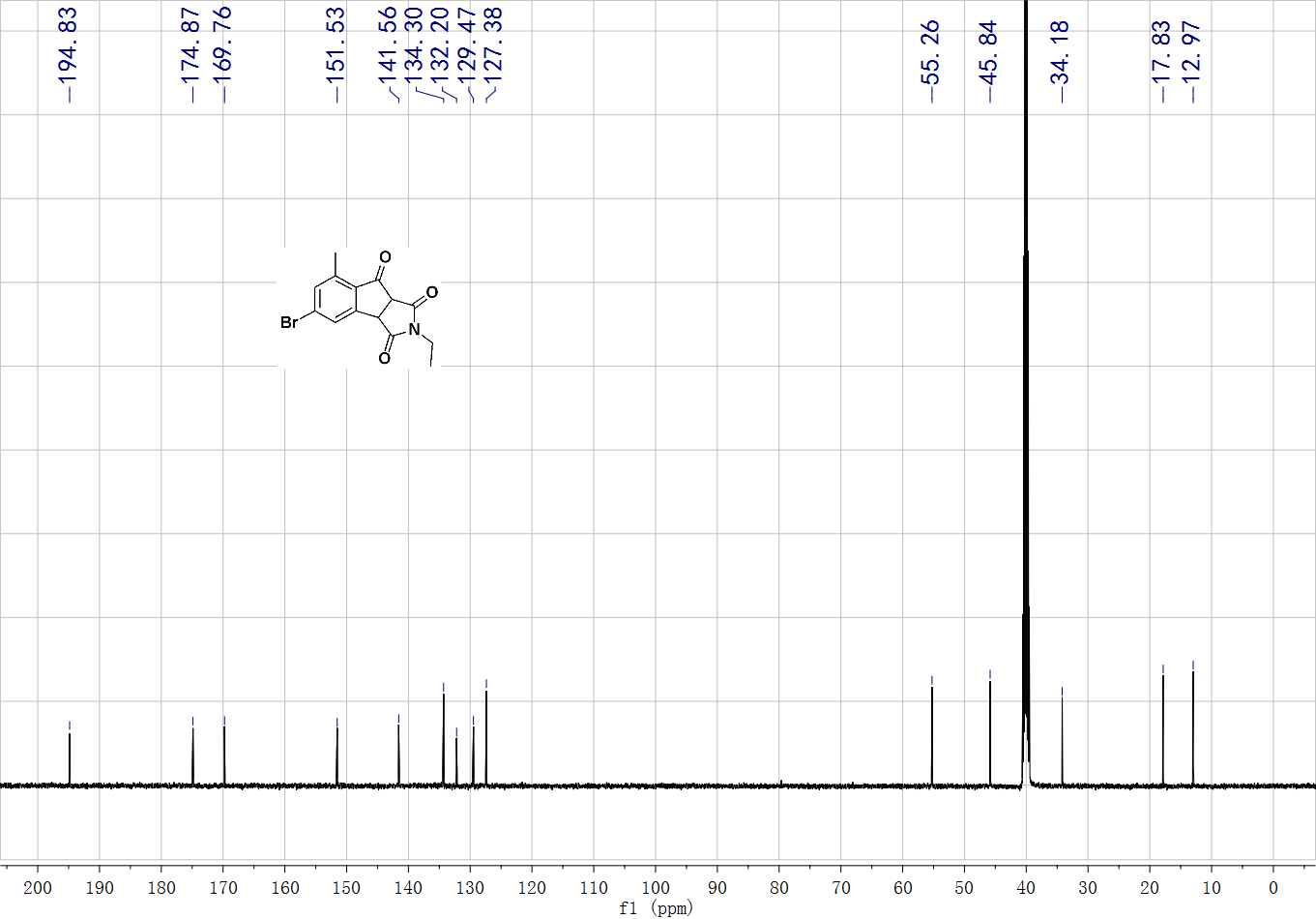This screenshot has height=919, width=1316.
Task: Click the Br atom in the structure
Action: tap(289, 322)
